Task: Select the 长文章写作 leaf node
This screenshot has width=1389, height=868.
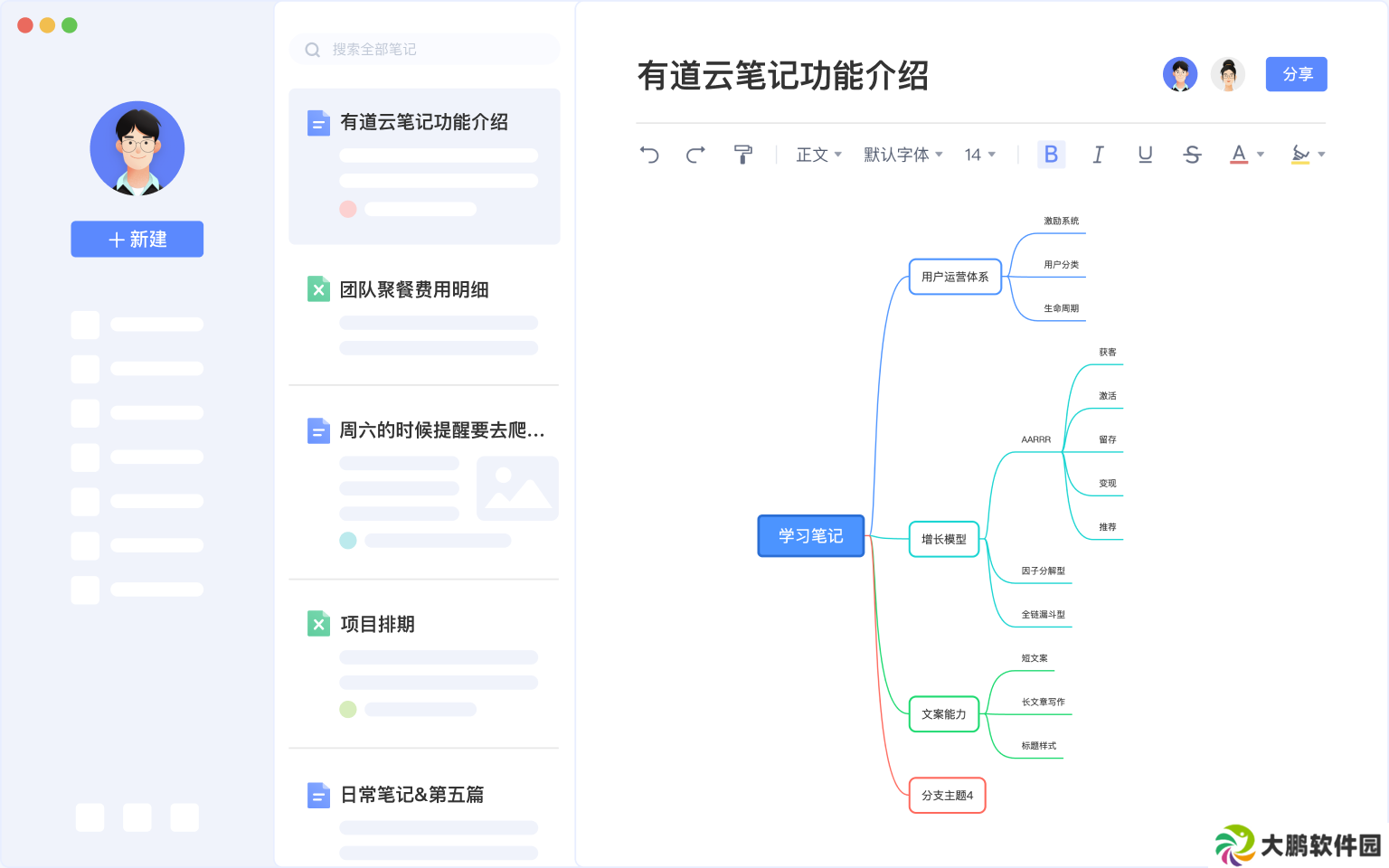Action: click(1043, 703)
